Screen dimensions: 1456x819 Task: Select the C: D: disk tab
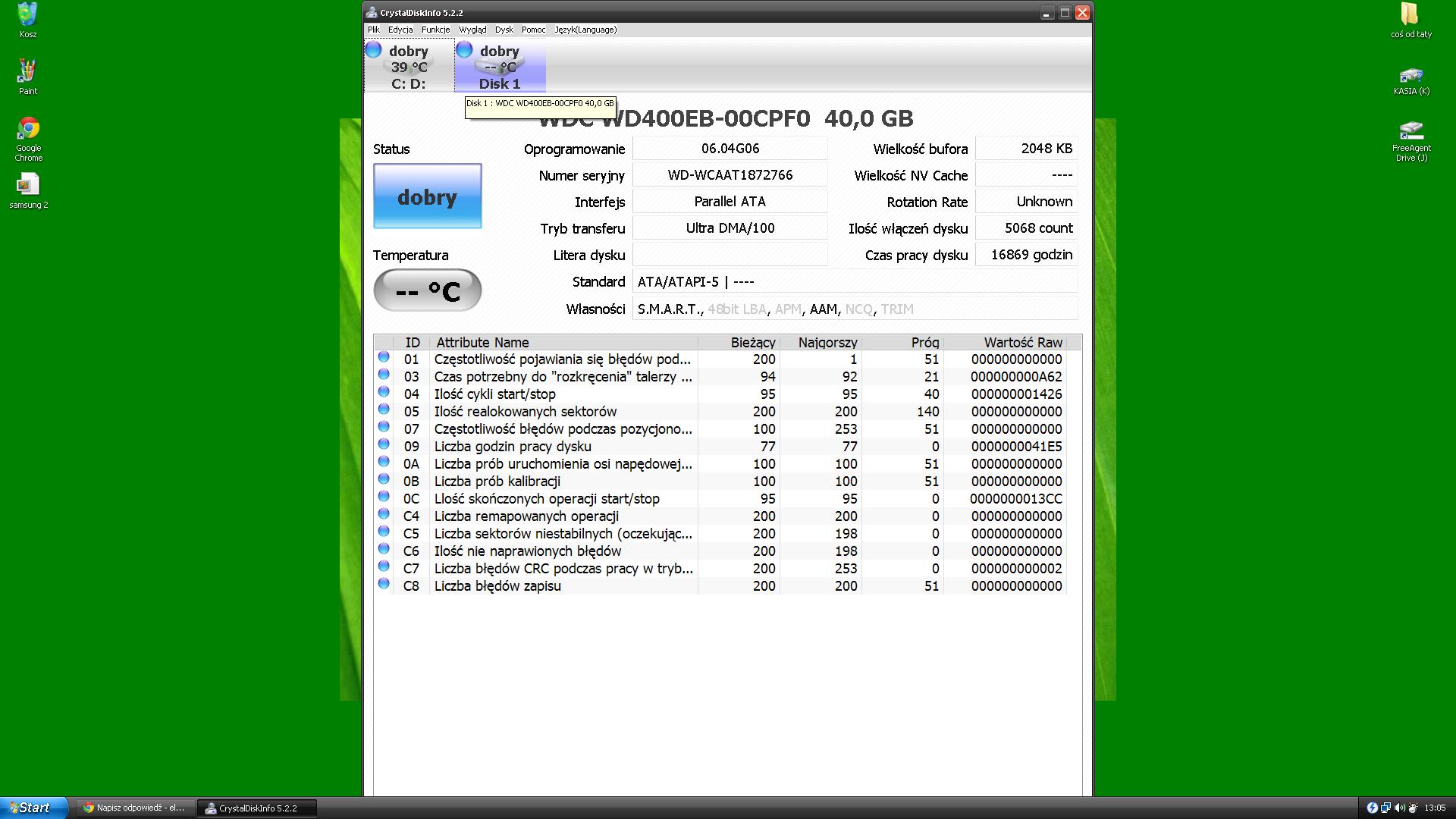click(409, 67)
